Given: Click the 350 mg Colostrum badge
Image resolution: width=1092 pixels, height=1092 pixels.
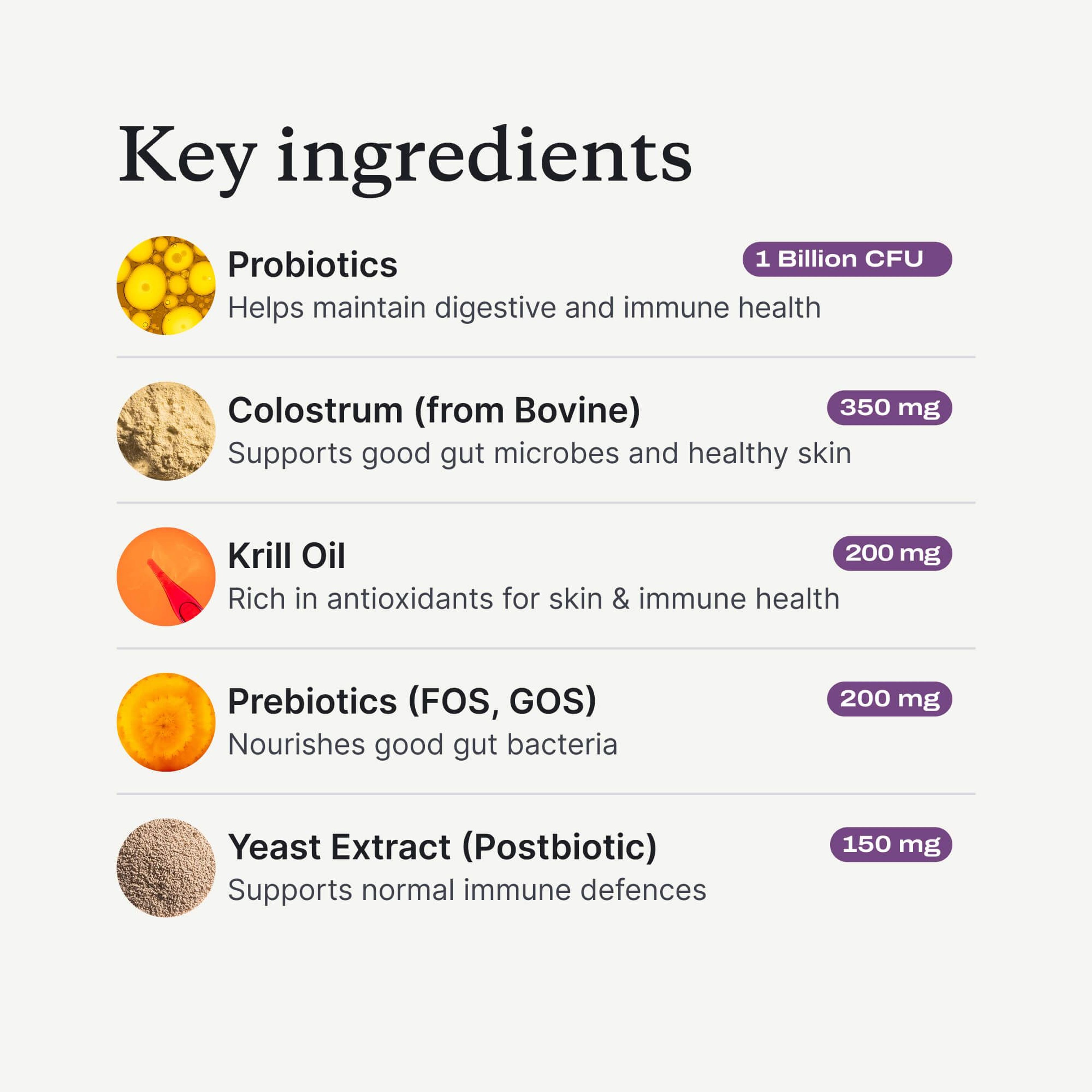Looking at the screenshot, I should (x=889, y=408).
